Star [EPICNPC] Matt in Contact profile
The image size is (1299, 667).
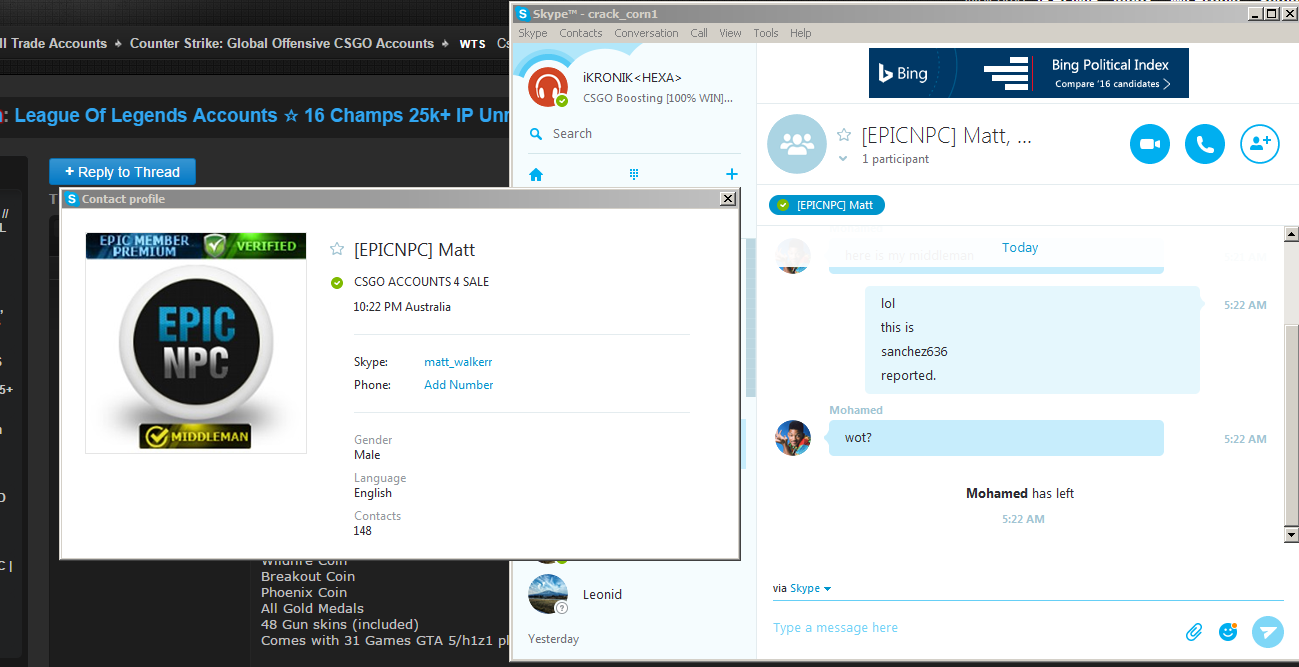[x=337, y=249]
